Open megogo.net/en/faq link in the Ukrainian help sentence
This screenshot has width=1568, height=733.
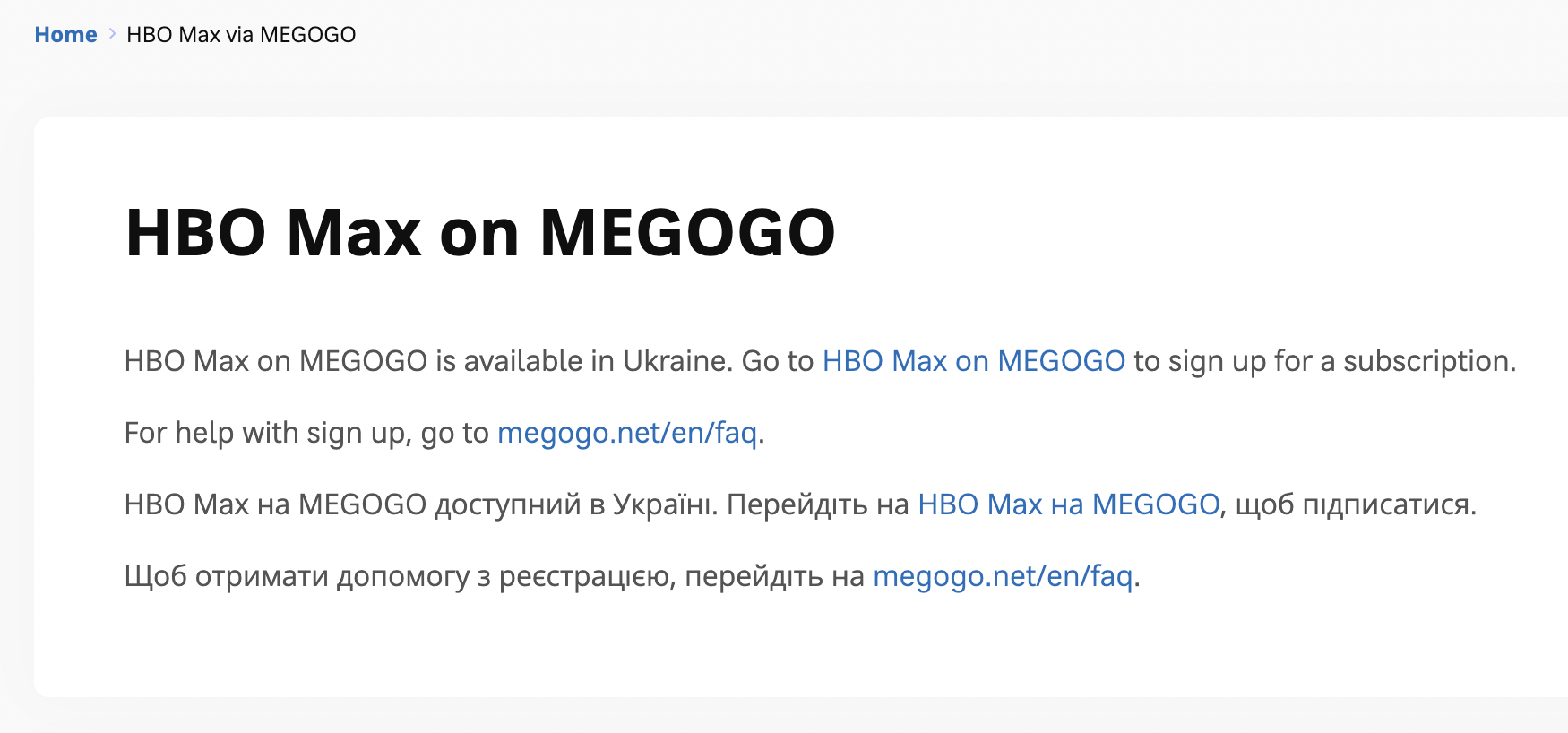tap(1003, 576)
